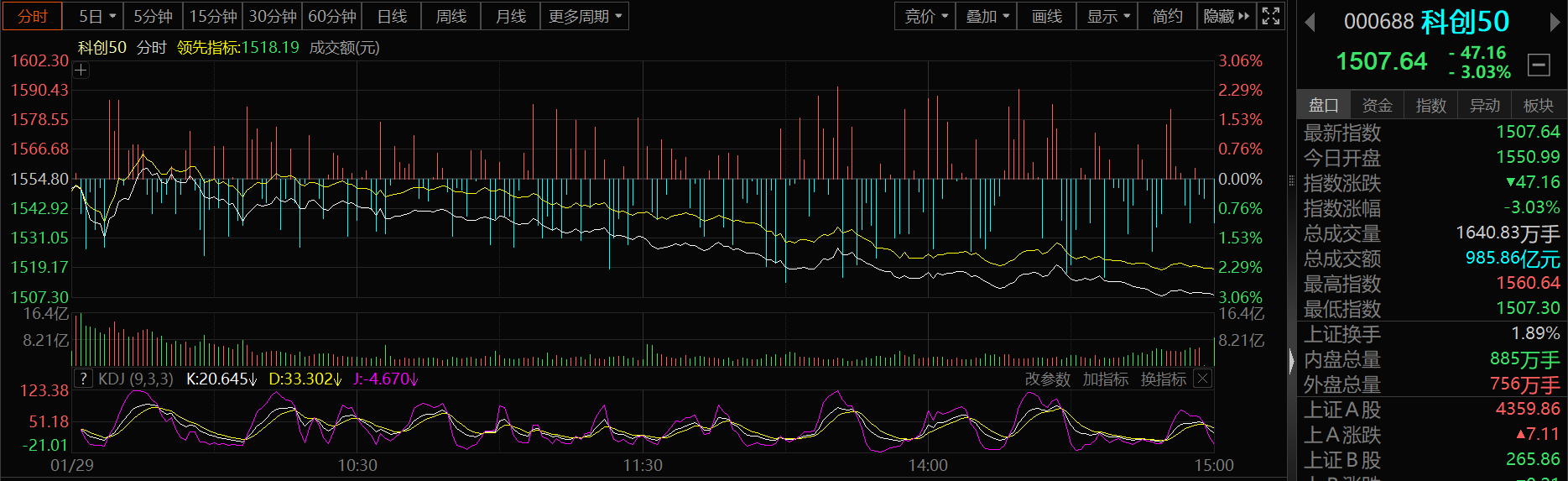Go to previous stock with left arrow
Image resolution: width=1568 pixels, height=481 pixels.
[1310, 23]
